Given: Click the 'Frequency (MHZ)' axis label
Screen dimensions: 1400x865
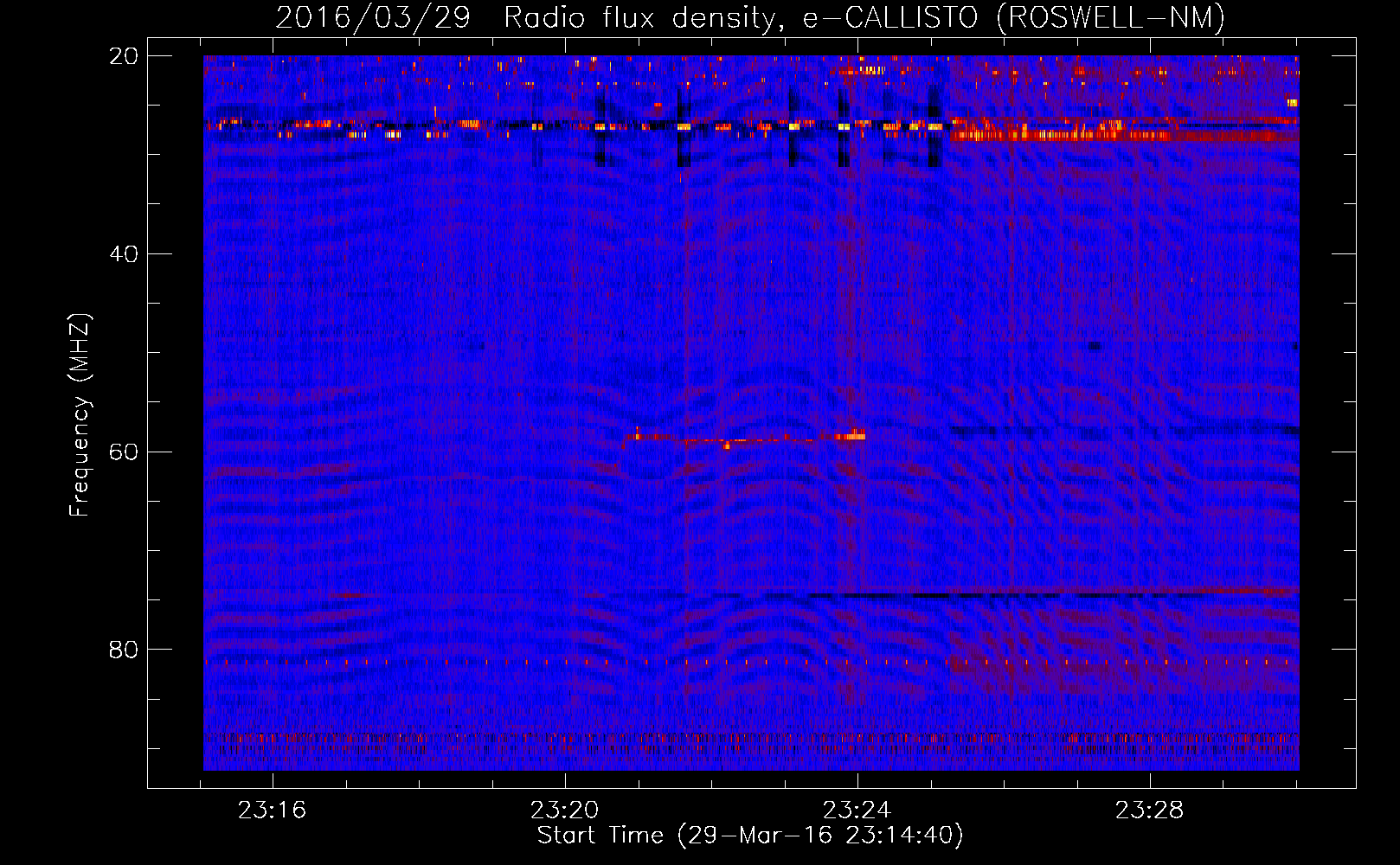Looking at the screenshot, I should pyautogui.click(x=80, y=415).
